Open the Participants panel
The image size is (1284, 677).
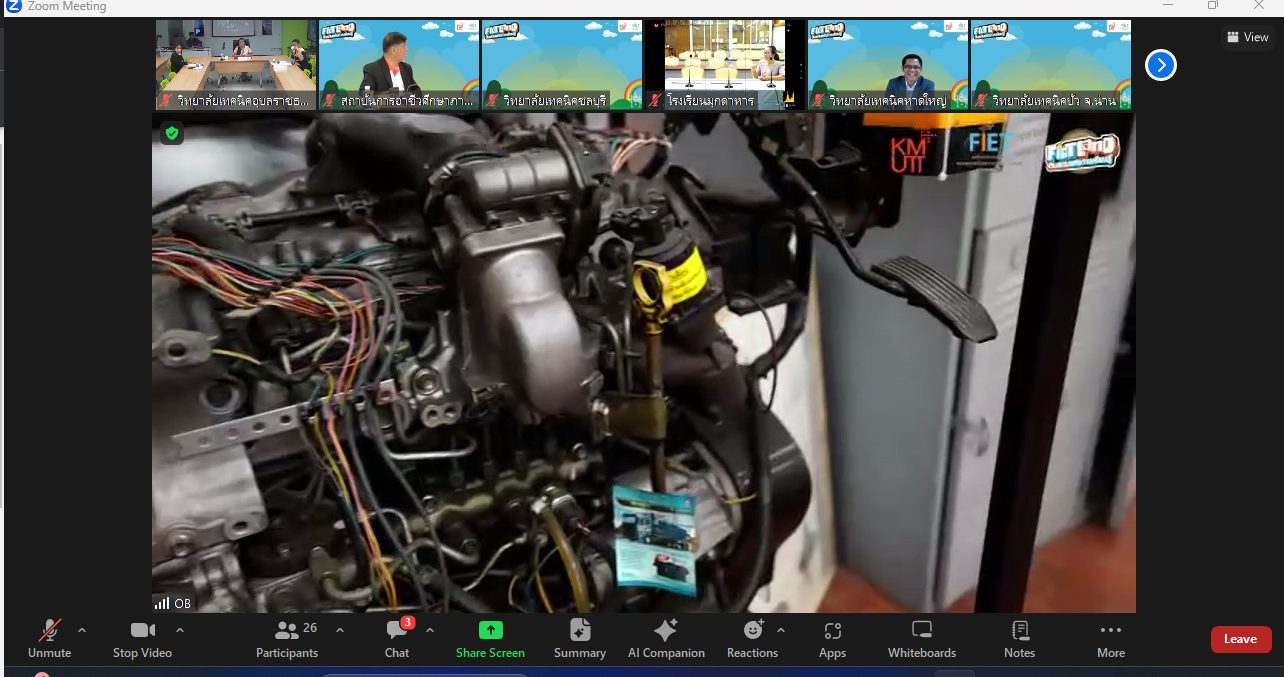287,638
